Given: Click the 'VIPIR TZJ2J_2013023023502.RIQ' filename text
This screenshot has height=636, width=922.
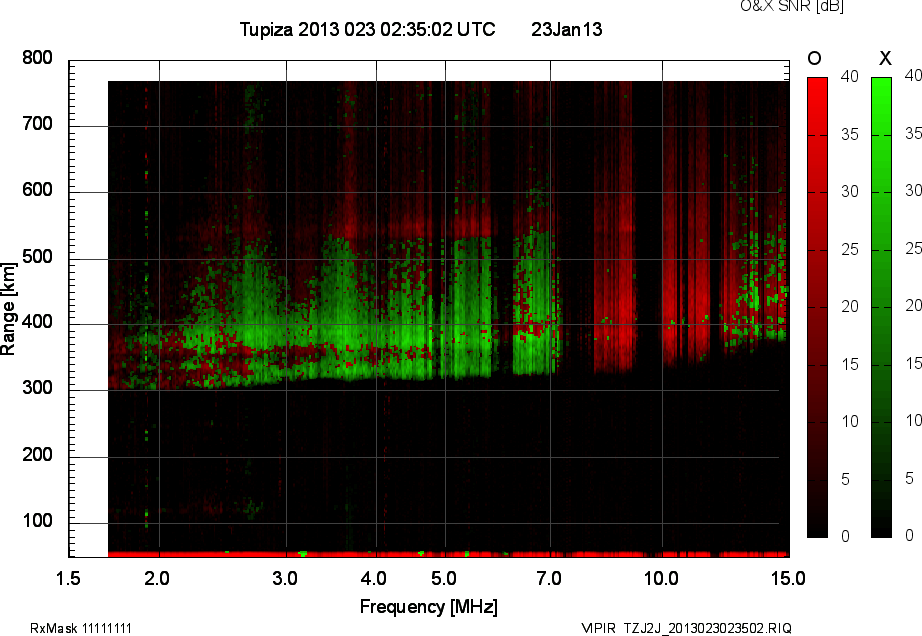Looking at the screenshot, I should pyautogui.click(x=687, y=628).
